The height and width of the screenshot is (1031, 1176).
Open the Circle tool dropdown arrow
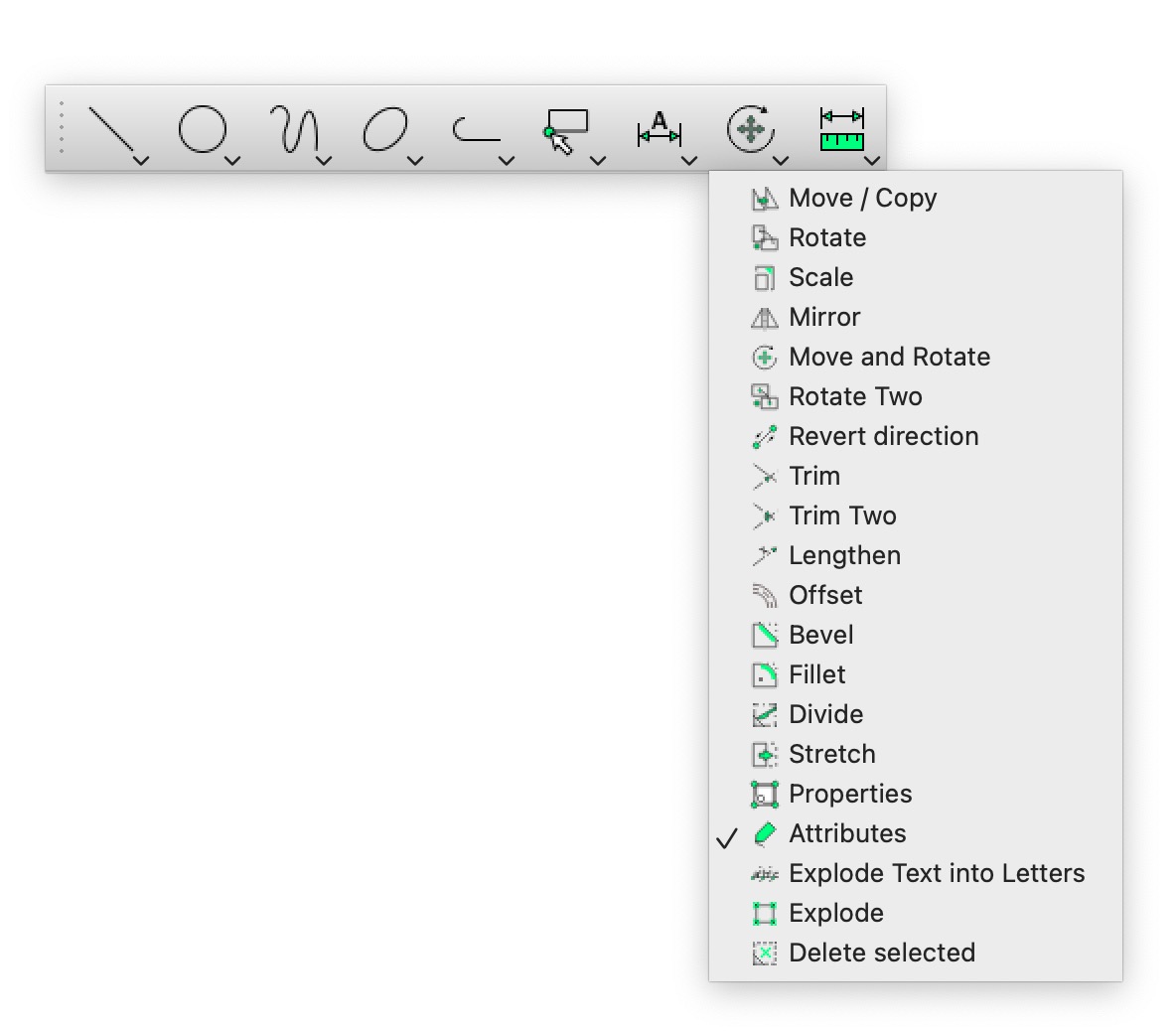(x=233, y=161)
